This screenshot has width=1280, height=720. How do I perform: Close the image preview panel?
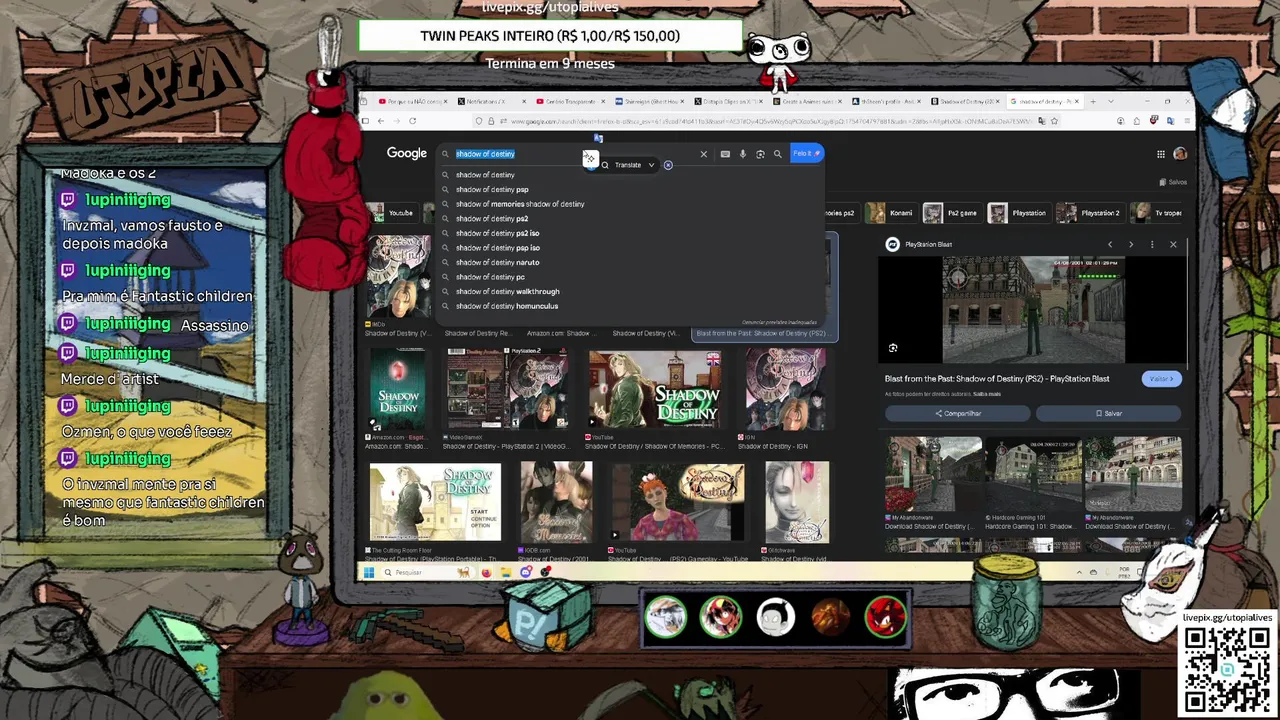click(x=1173, y=244)
